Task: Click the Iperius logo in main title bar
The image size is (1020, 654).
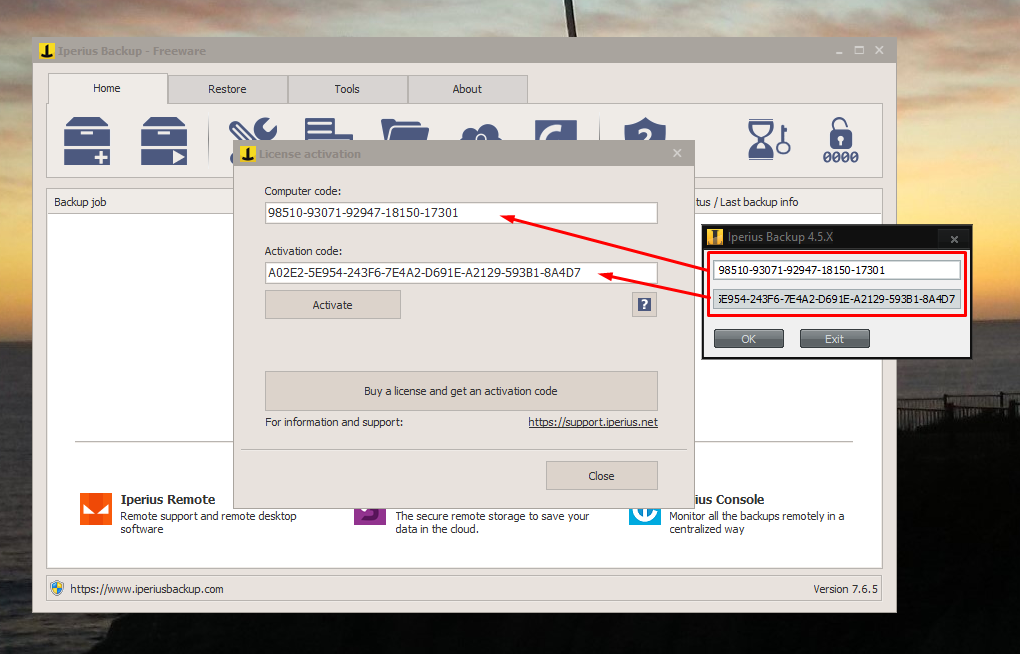Action: pos(47,51)
